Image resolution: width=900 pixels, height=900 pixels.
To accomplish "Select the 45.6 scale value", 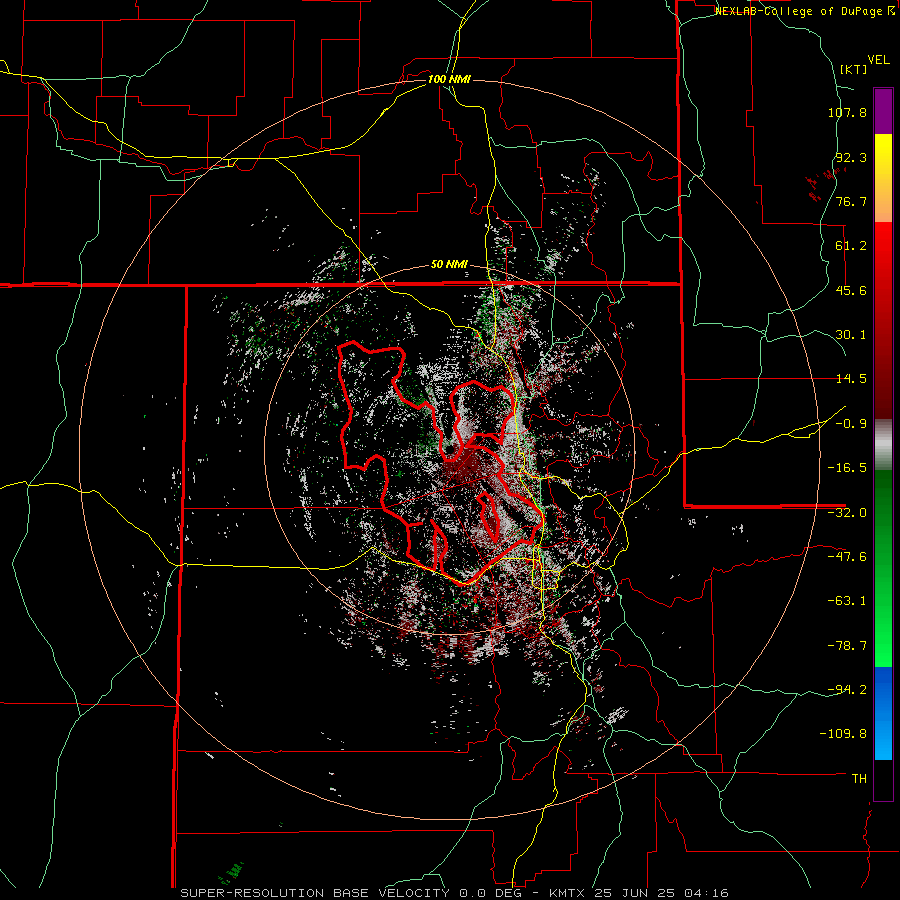I will 851,290.
